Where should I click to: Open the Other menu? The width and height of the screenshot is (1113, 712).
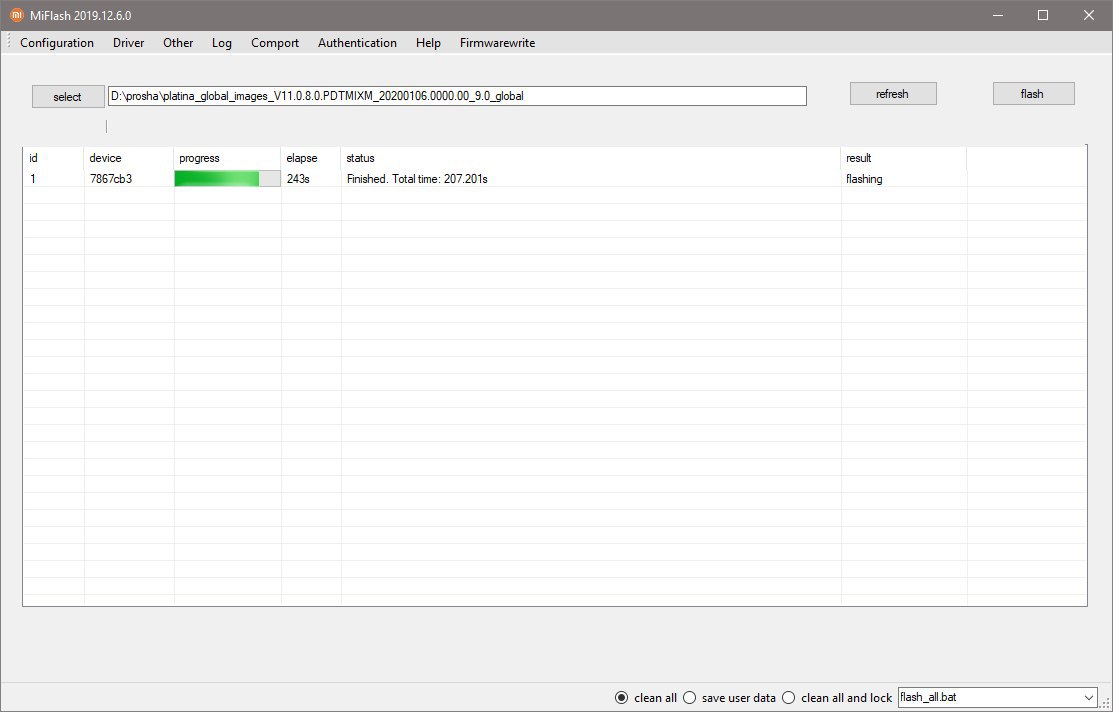178,43
